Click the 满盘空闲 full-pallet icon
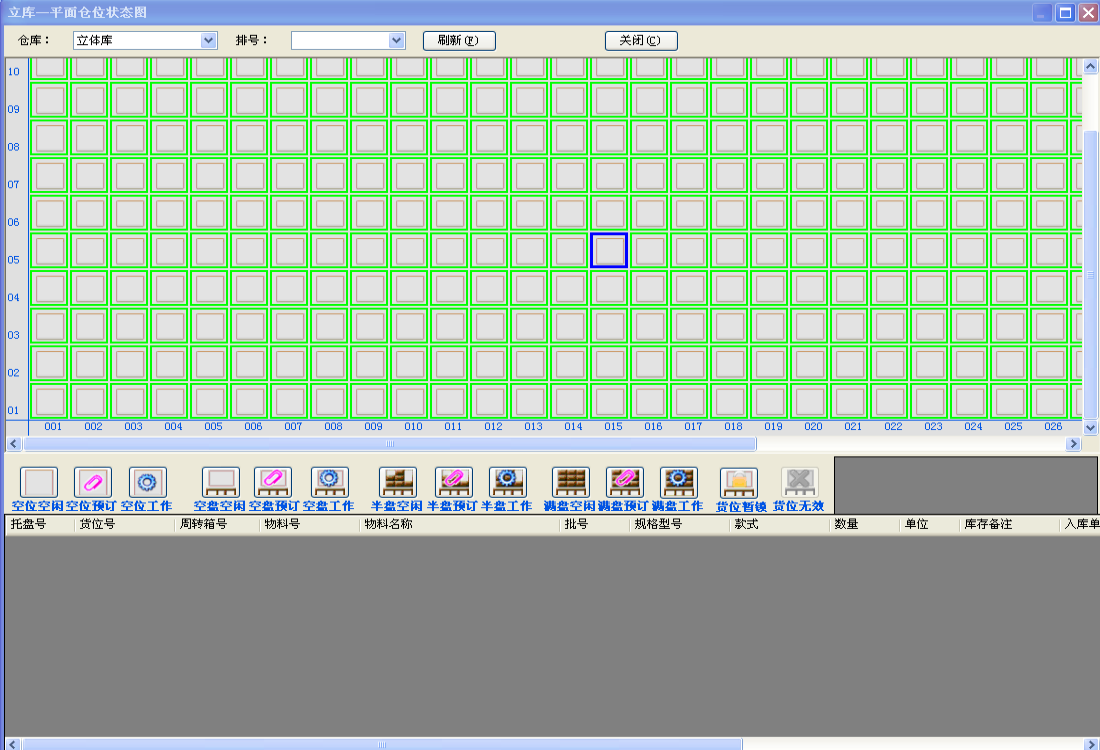Viewport: 1100px width, 750px height. pyautogui.click(x=570, y=483)
